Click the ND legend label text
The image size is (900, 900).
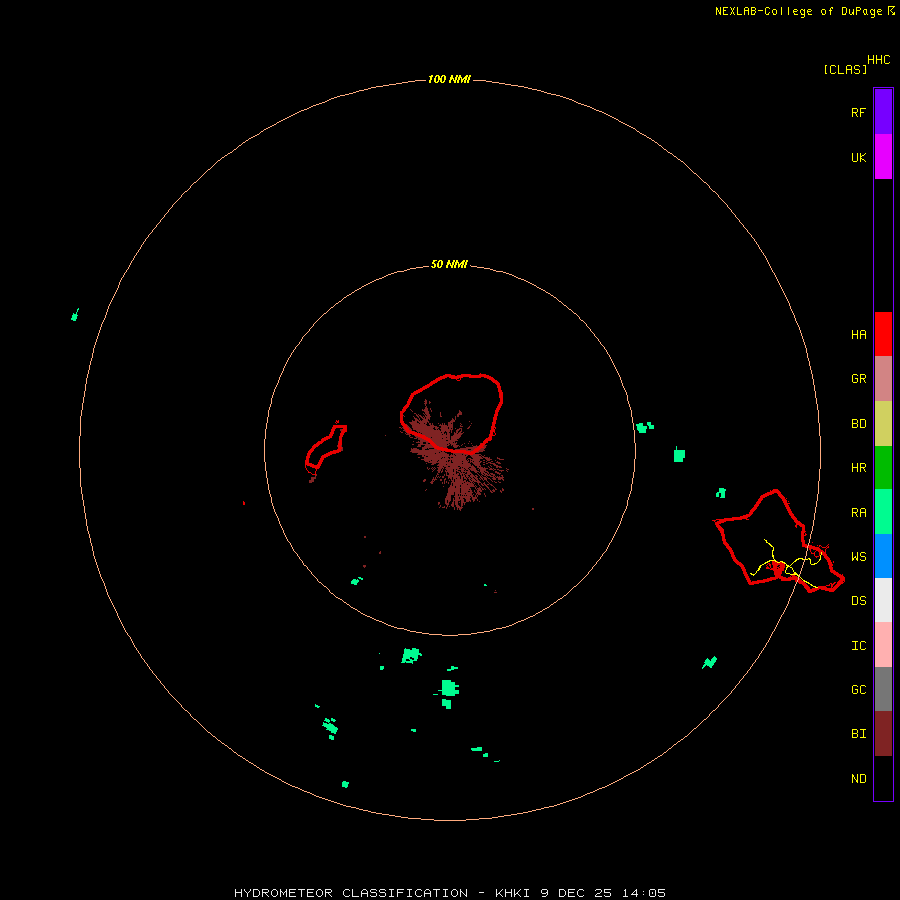click(x=859, y=779)
